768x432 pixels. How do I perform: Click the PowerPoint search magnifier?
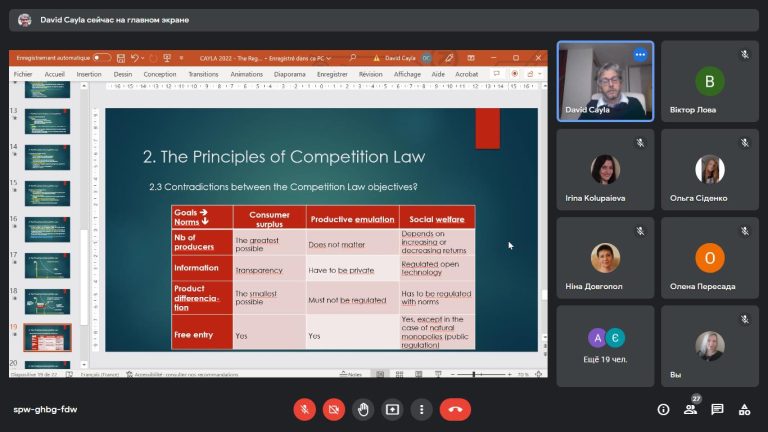click(353, 58)
